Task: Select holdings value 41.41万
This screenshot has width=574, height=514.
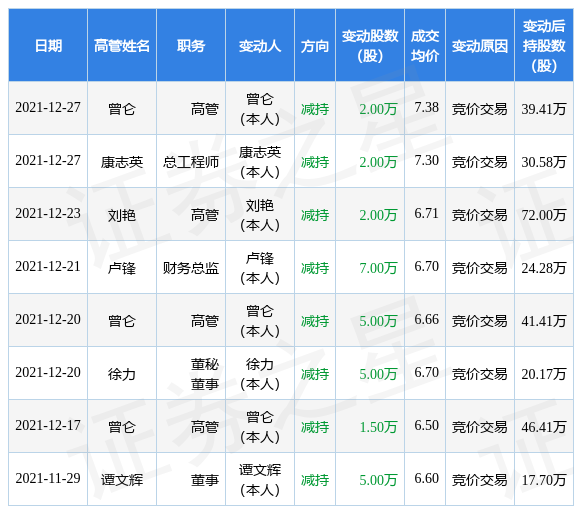Action: tap(544, 321)
